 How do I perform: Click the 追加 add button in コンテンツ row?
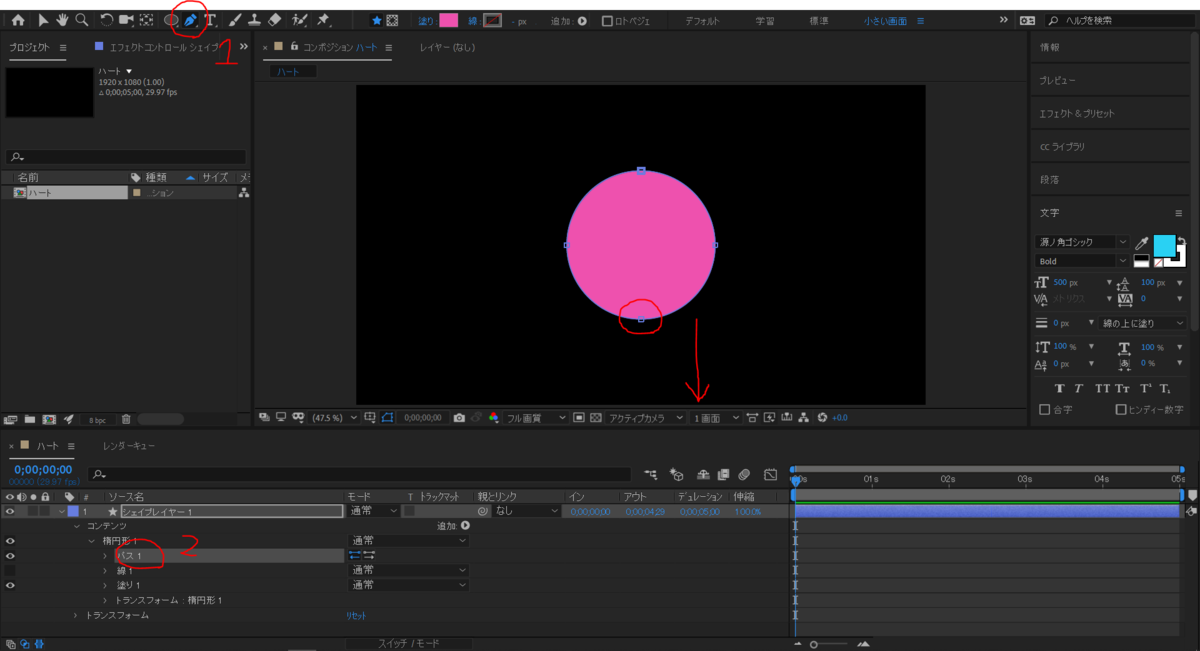click(x=465, y=525)
